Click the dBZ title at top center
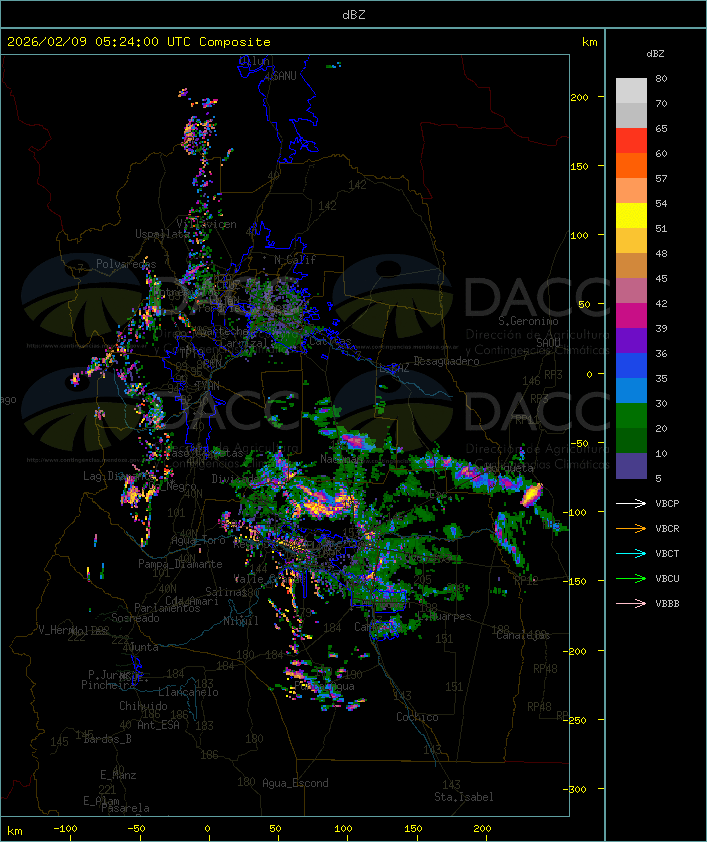 pos(354,15)
